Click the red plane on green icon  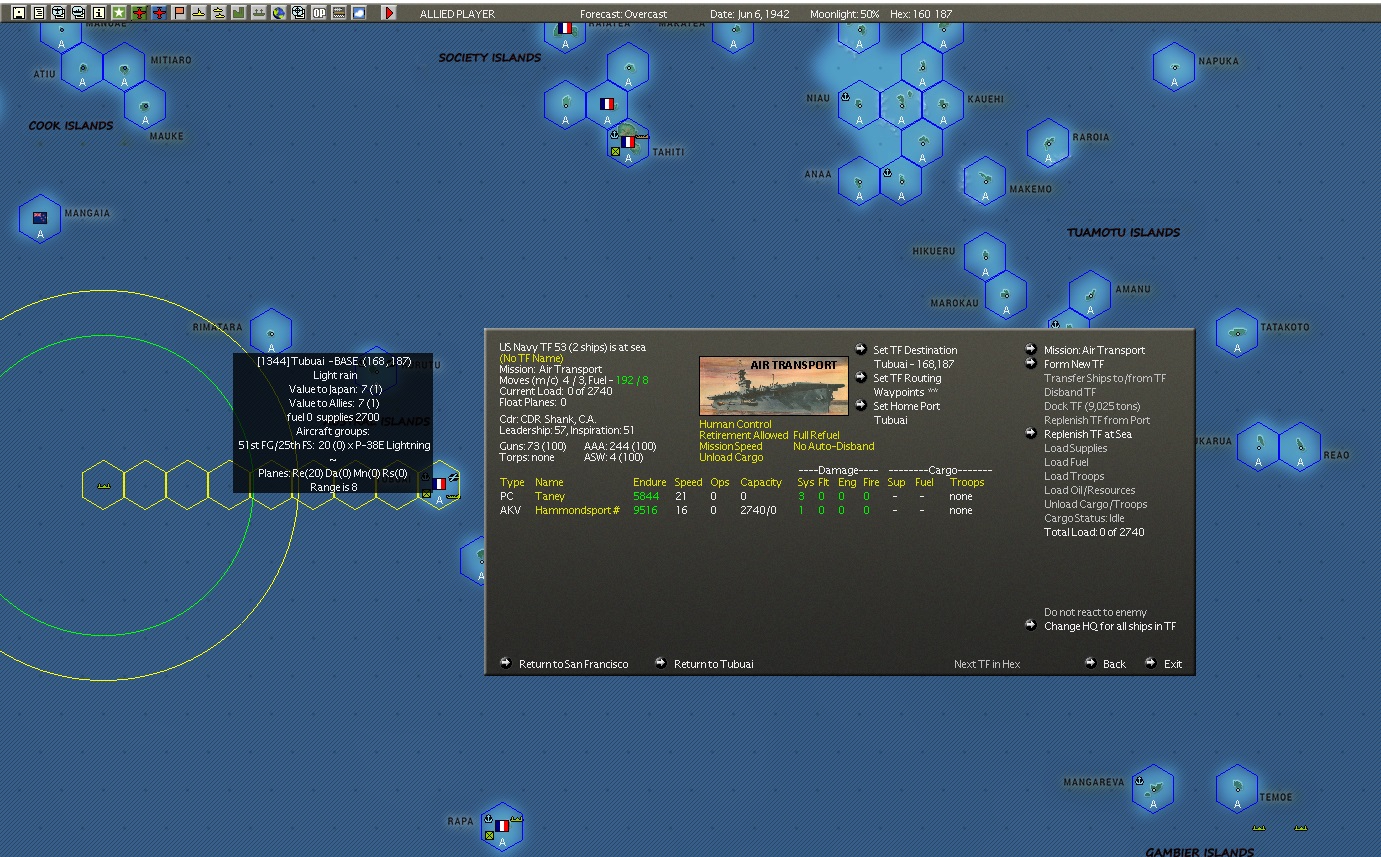point(139,13)
